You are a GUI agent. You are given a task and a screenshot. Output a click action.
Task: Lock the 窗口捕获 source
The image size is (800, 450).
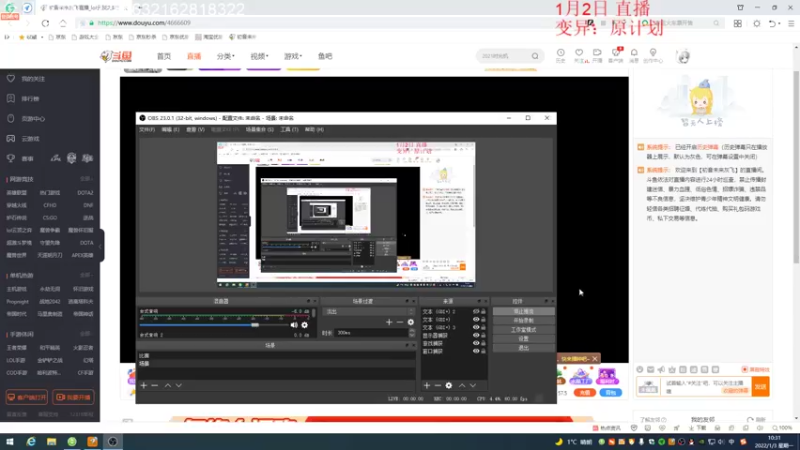[484, 352]
